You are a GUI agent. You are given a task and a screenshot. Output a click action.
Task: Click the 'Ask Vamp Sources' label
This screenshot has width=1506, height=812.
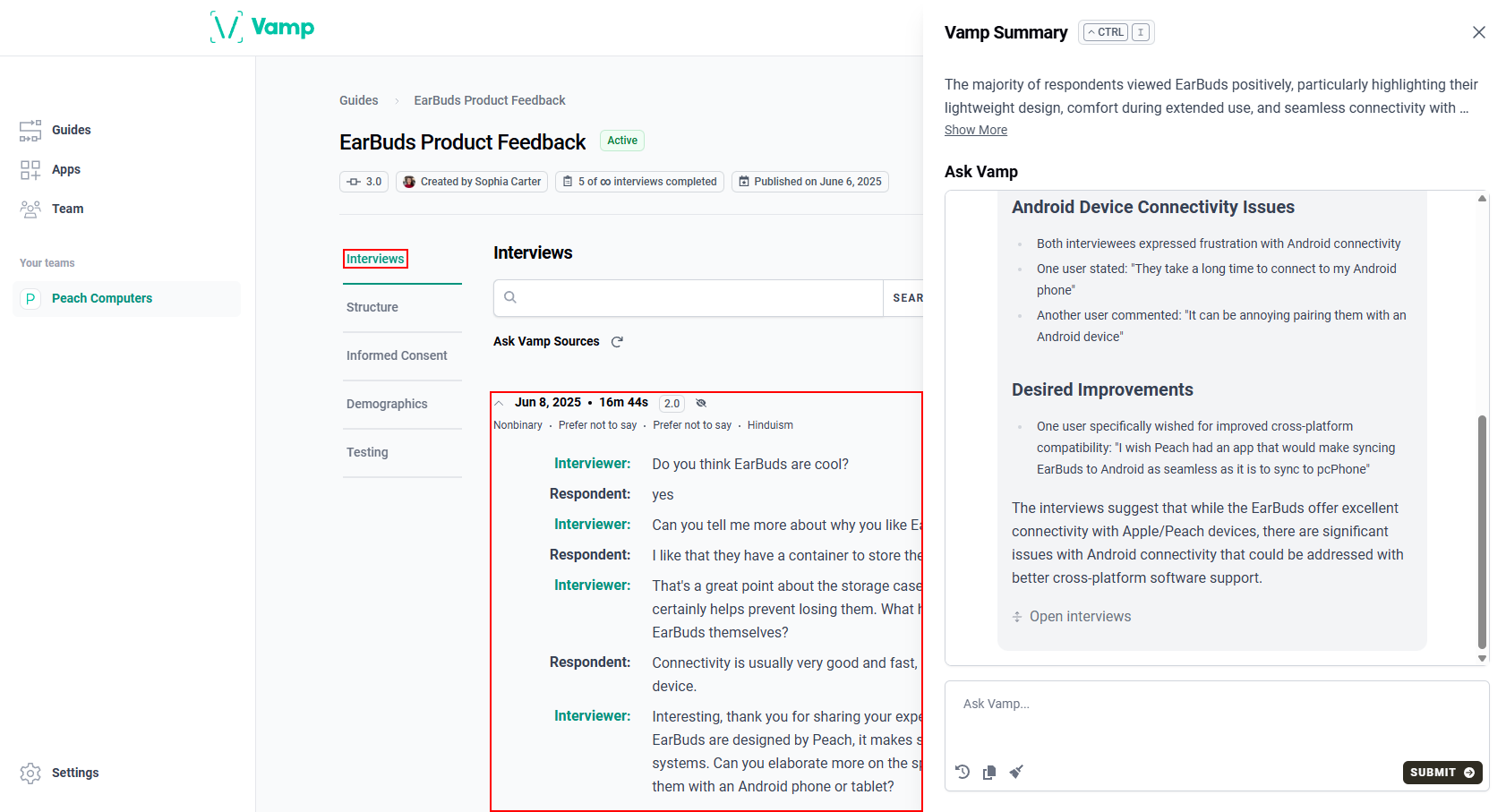pyautogui.click(x=546, y=341)
